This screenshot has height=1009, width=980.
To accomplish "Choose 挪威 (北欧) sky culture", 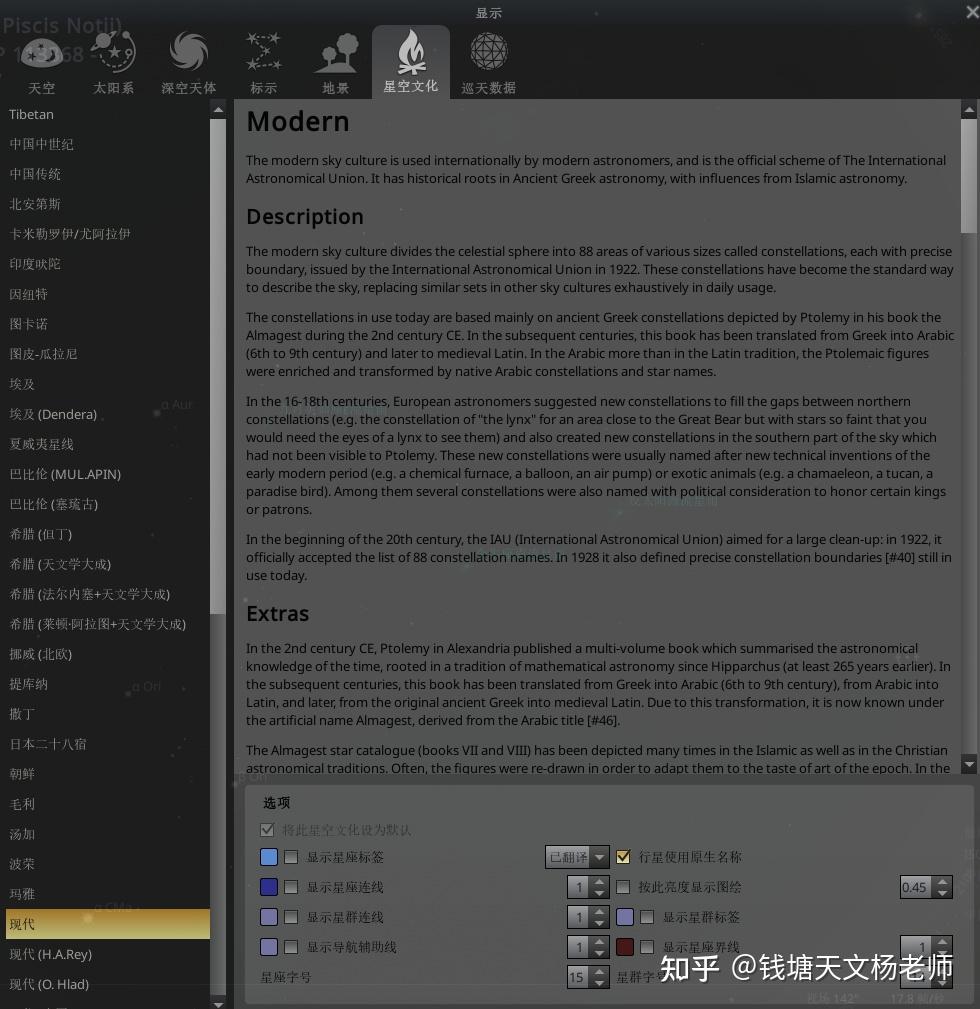I will [107, 654].
